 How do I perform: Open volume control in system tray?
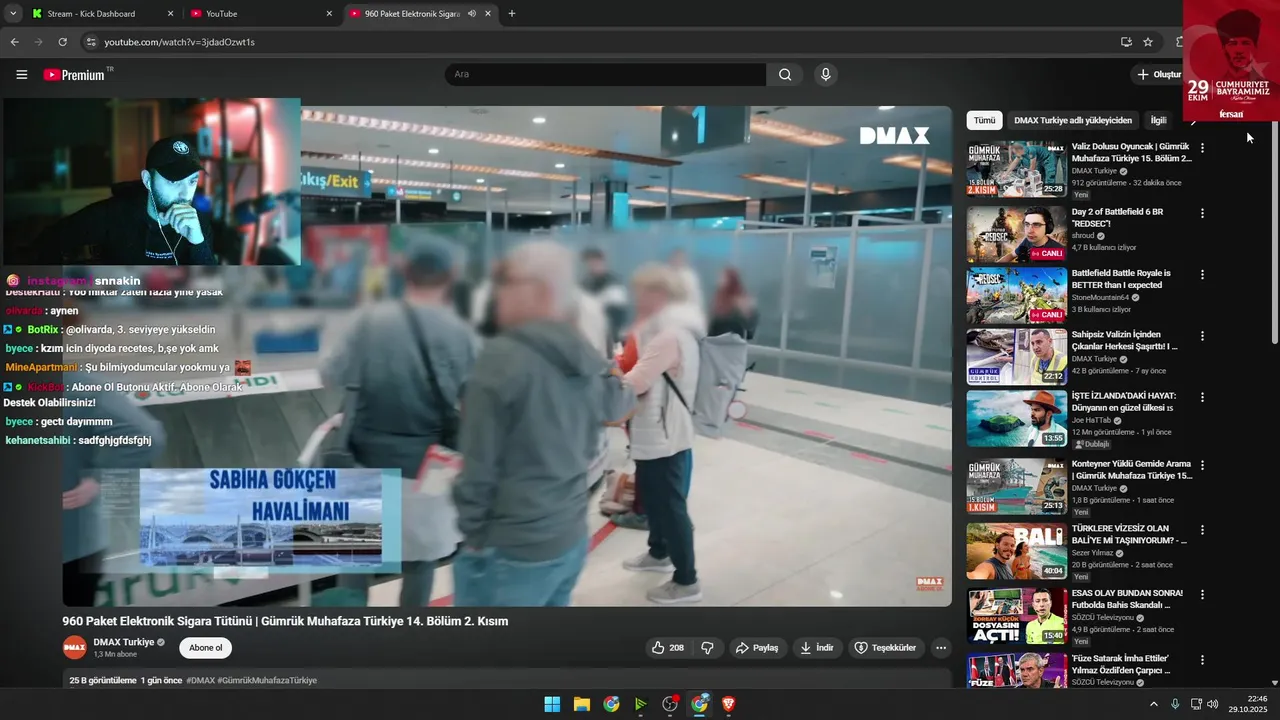tap(1213, 704)
